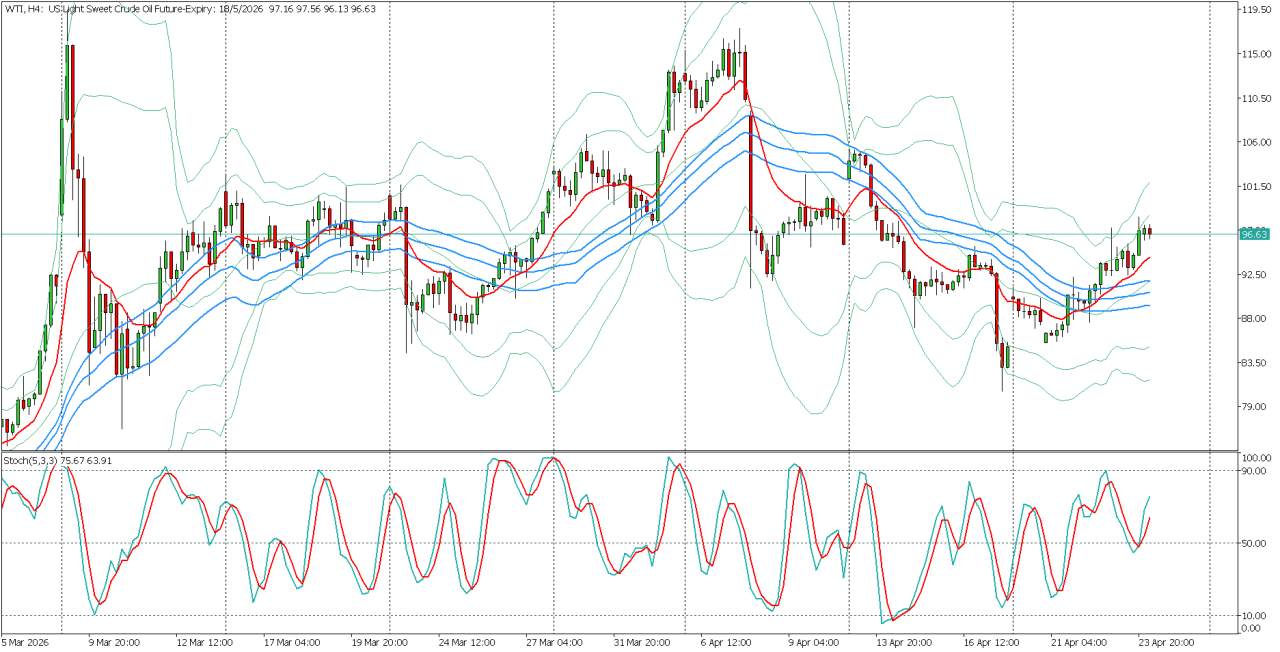This screenshot has width=1280, height=652.
Task: Click the stochastic 90.00 level label
Action: (x=1254, y=470)
